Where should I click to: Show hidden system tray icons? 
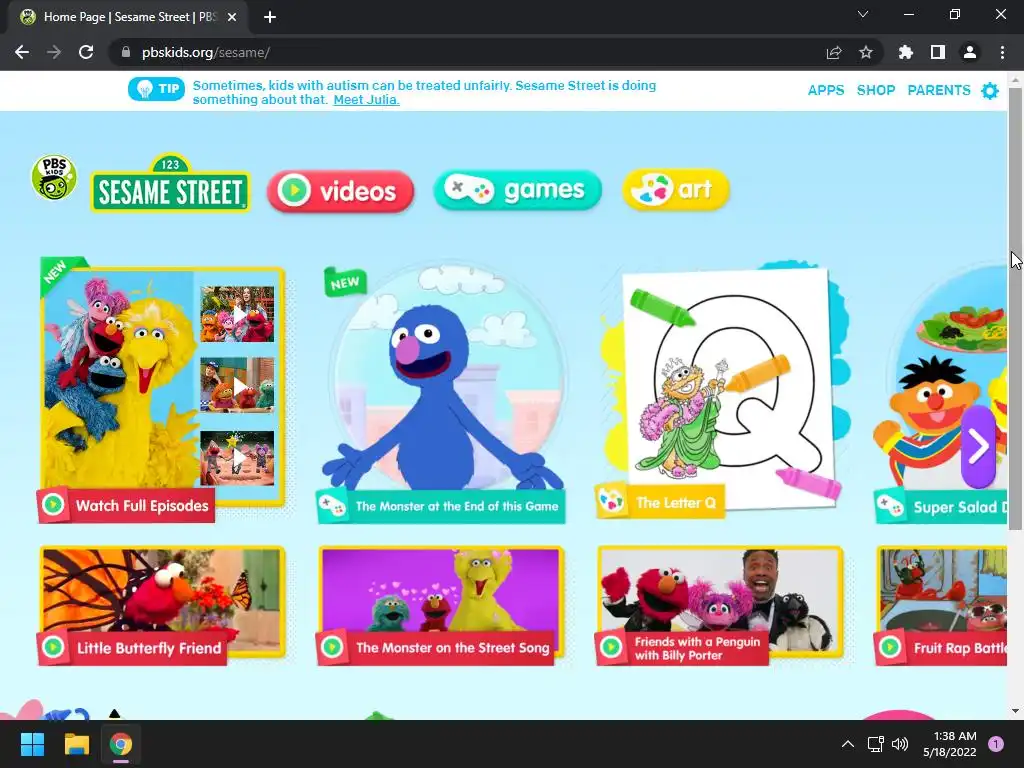click(848, 744)
